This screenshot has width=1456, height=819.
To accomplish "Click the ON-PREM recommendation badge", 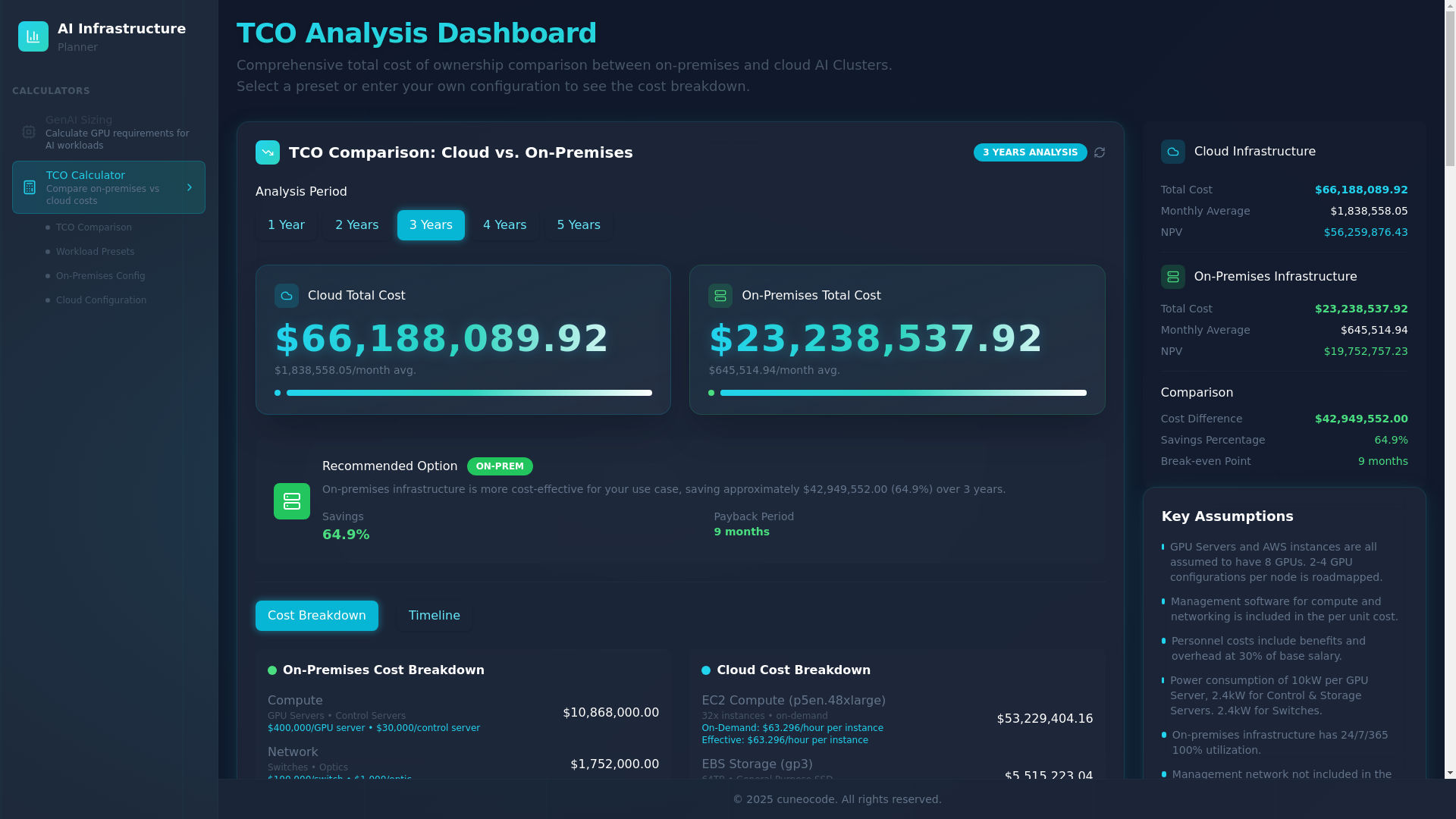I will click(x=500, y=466).
